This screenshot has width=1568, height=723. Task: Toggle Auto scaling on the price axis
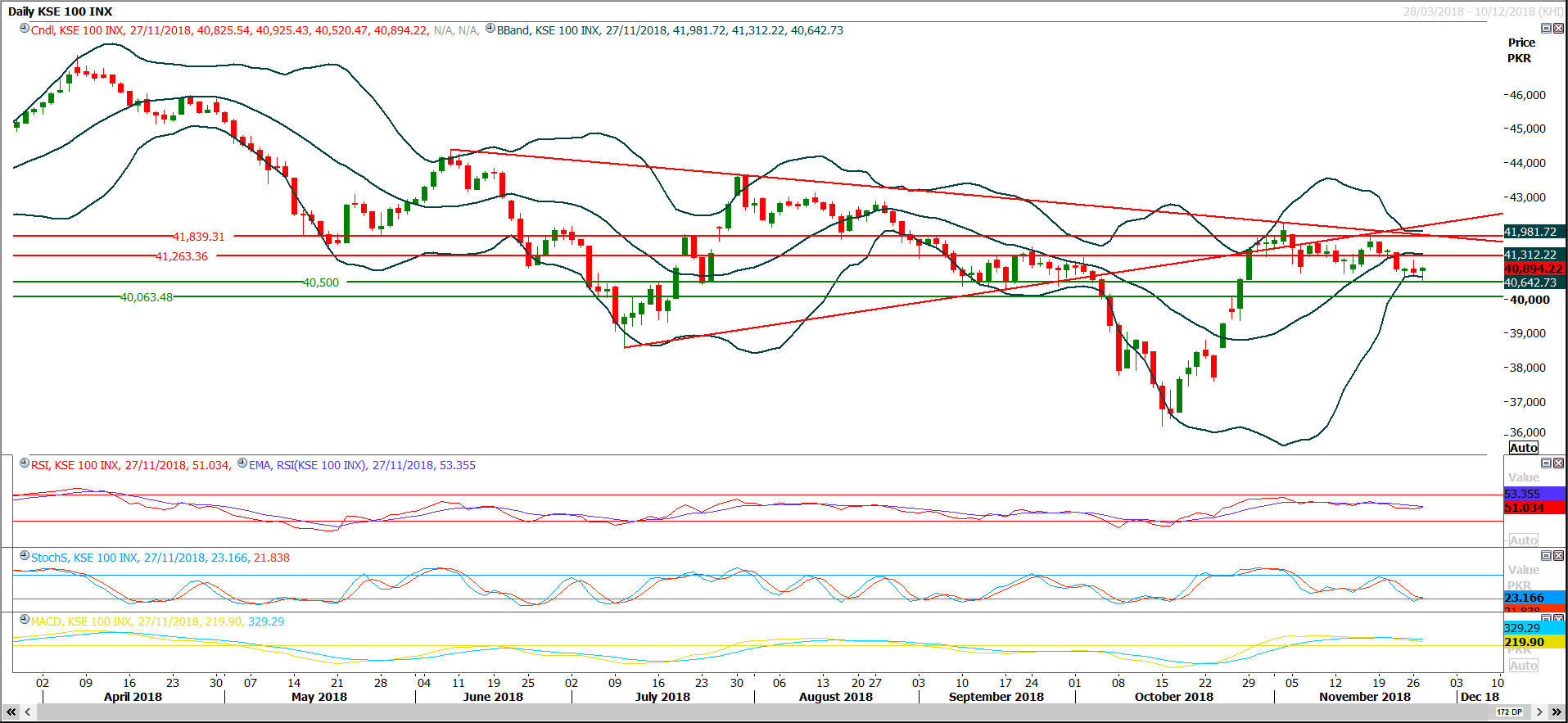click(x=1524, y=448)
